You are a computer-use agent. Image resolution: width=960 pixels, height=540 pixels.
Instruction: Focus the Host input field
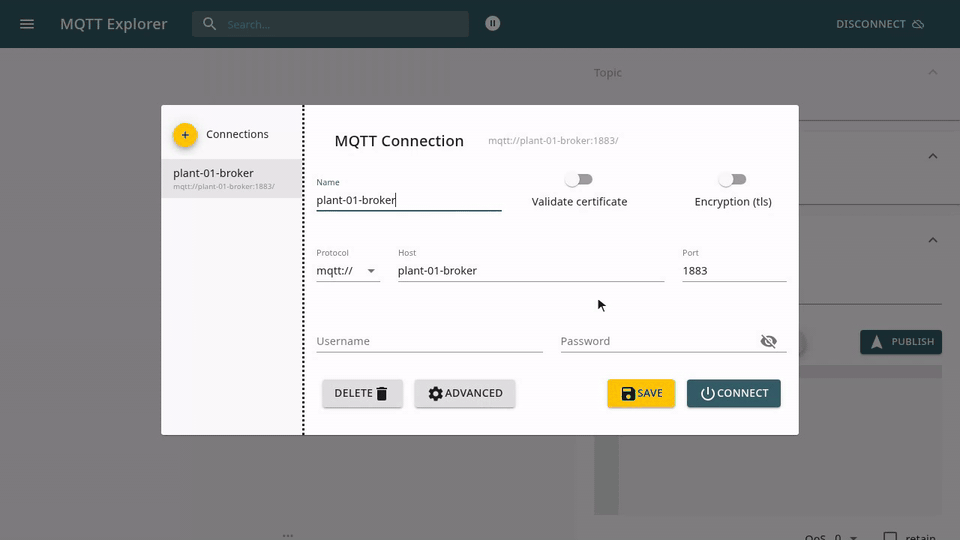[531, 271]
